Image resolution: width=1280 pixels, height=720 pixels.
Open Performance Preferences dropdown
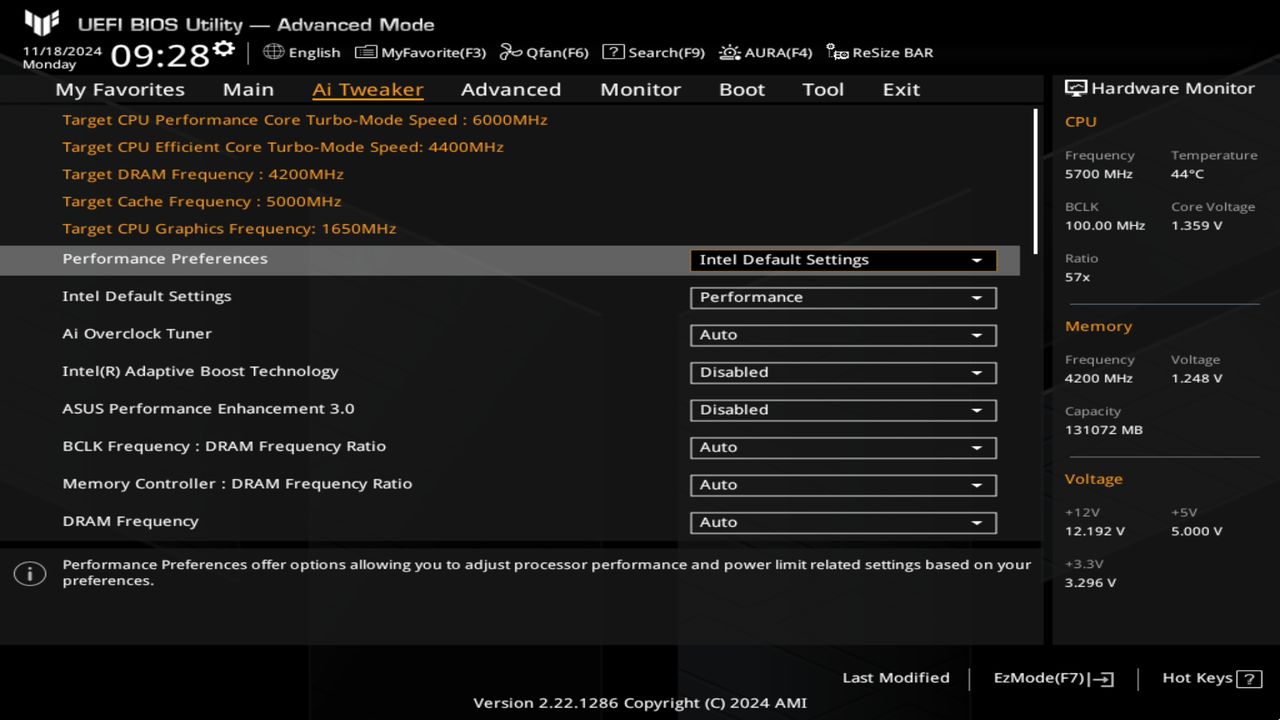coord(843,260)
